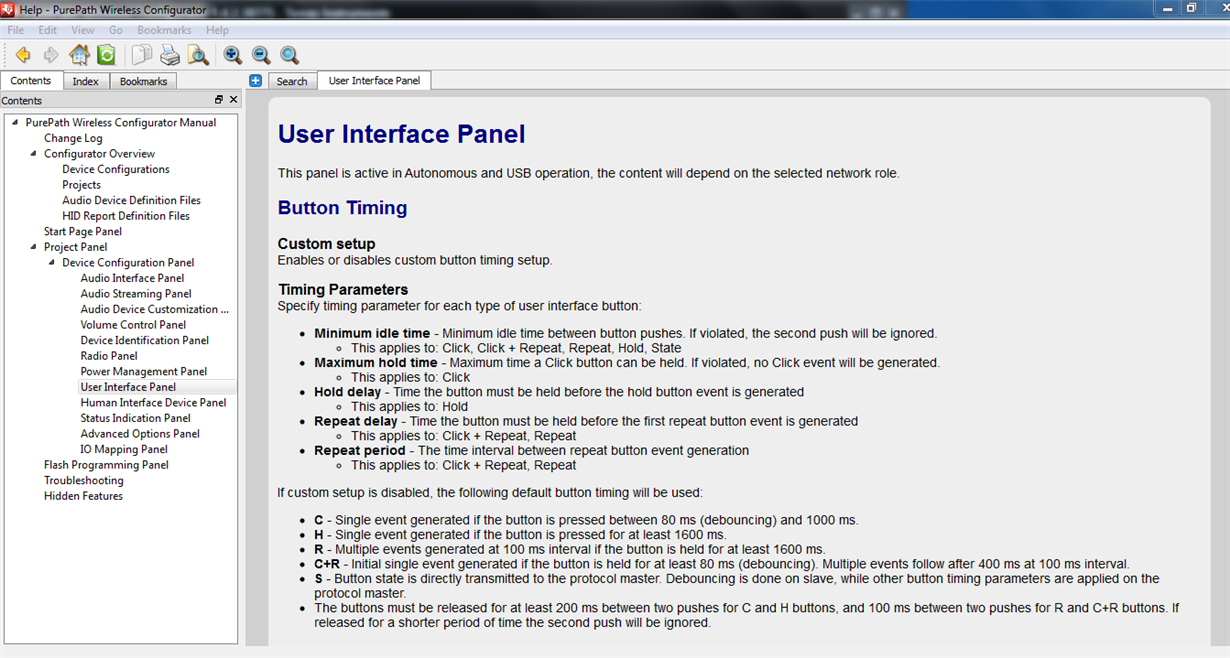The height and width of the screenshot is (658, 1230).
Task: Open the Audio Interface Panel topic
Action: pos(132,278)
